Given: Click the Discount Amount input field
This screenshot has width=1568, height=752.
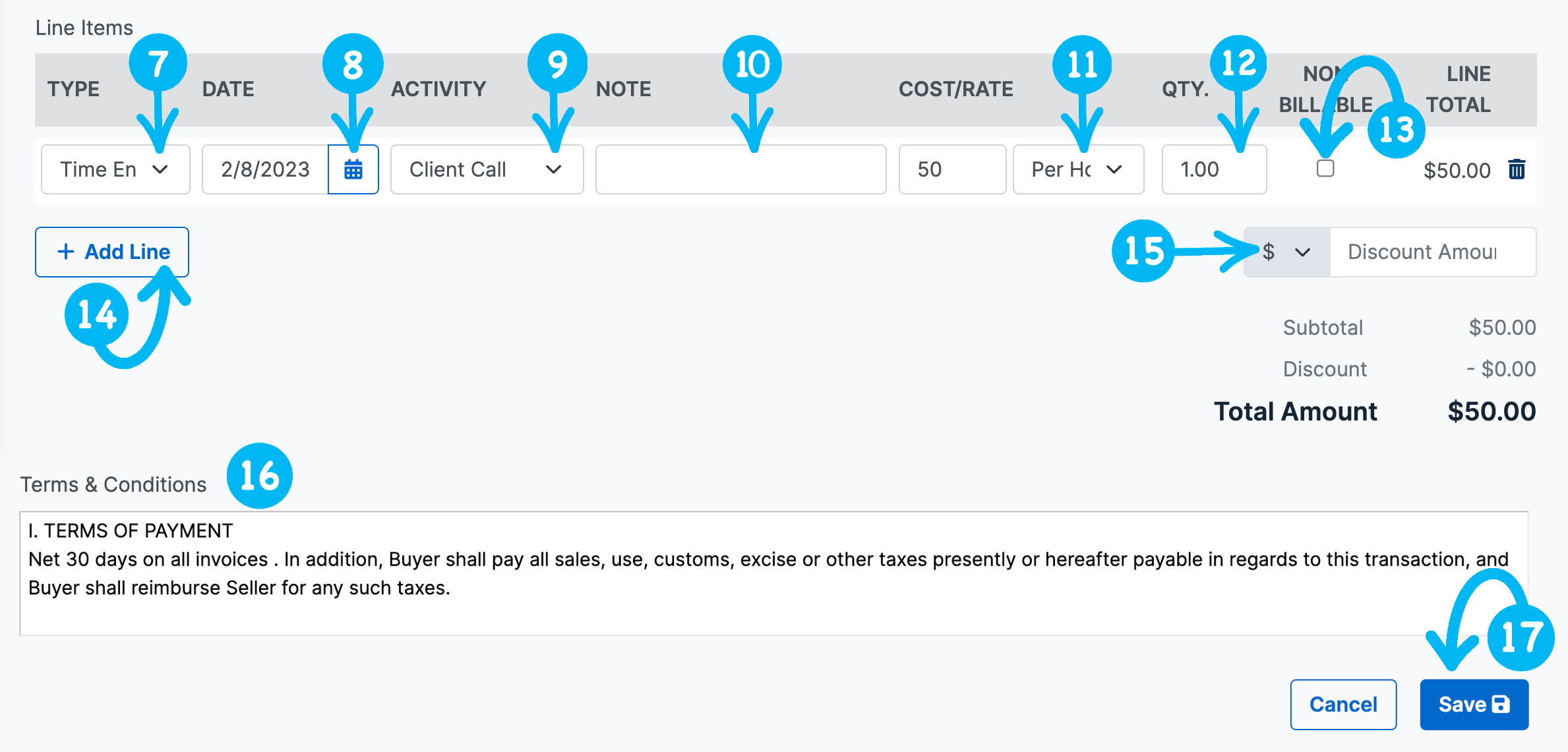Looking at the screenshot, I should click(x=1432, y=252).
